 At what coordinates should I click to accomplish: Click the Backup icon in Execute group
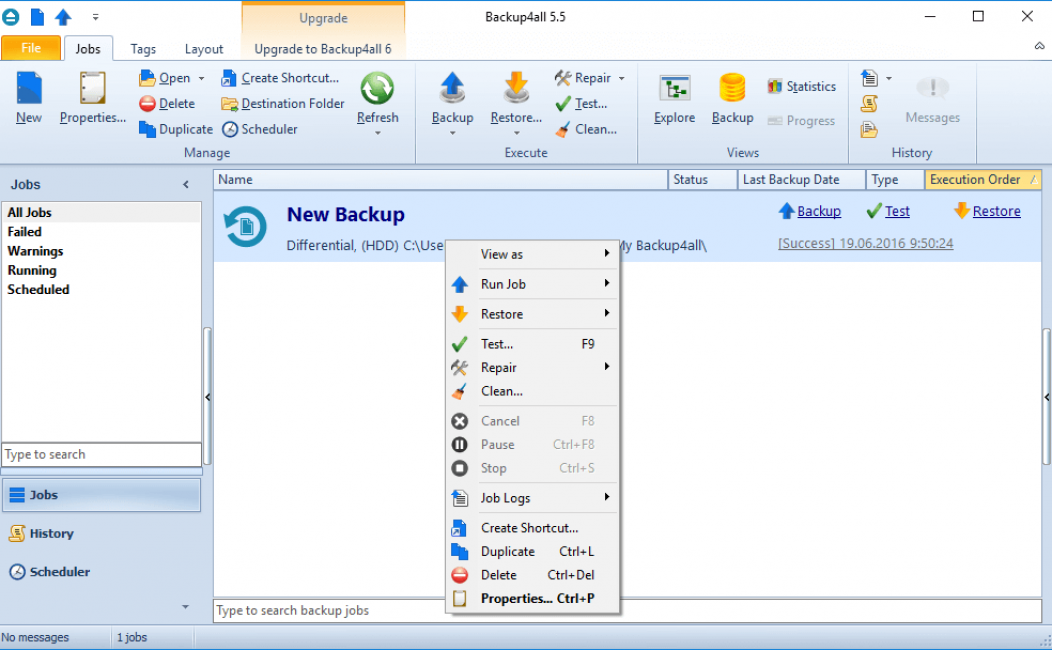(x=452, y=89)
